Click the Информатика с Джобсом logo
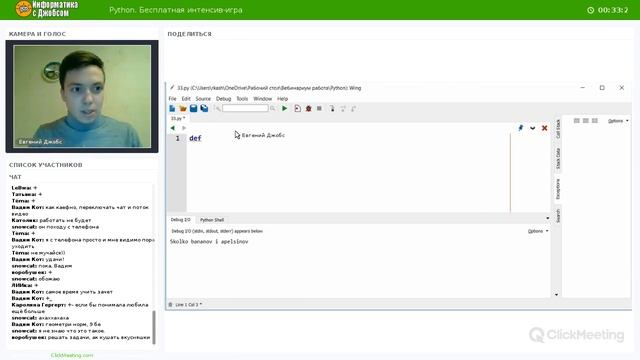Image resolution: width=640 pixels, height=360 pixels. coord(47,9)
